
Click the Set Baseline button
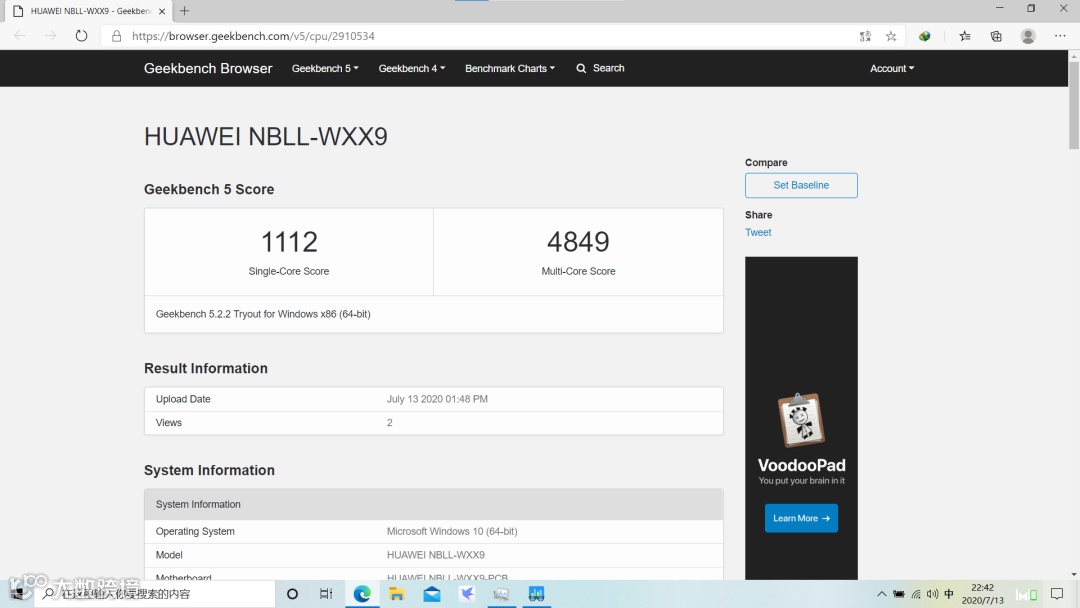coord(801,185)
